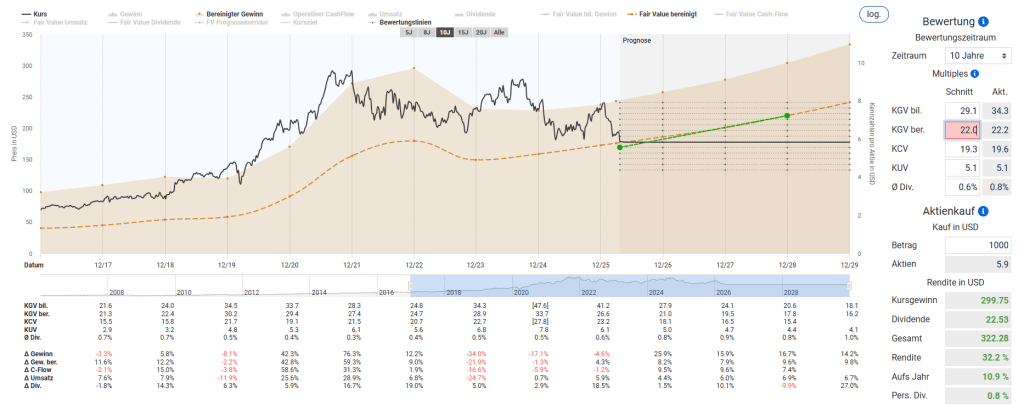Open the Aktienkauf info icon
Viewport: 1024px width, 411px height.
[x=985, y=212]
